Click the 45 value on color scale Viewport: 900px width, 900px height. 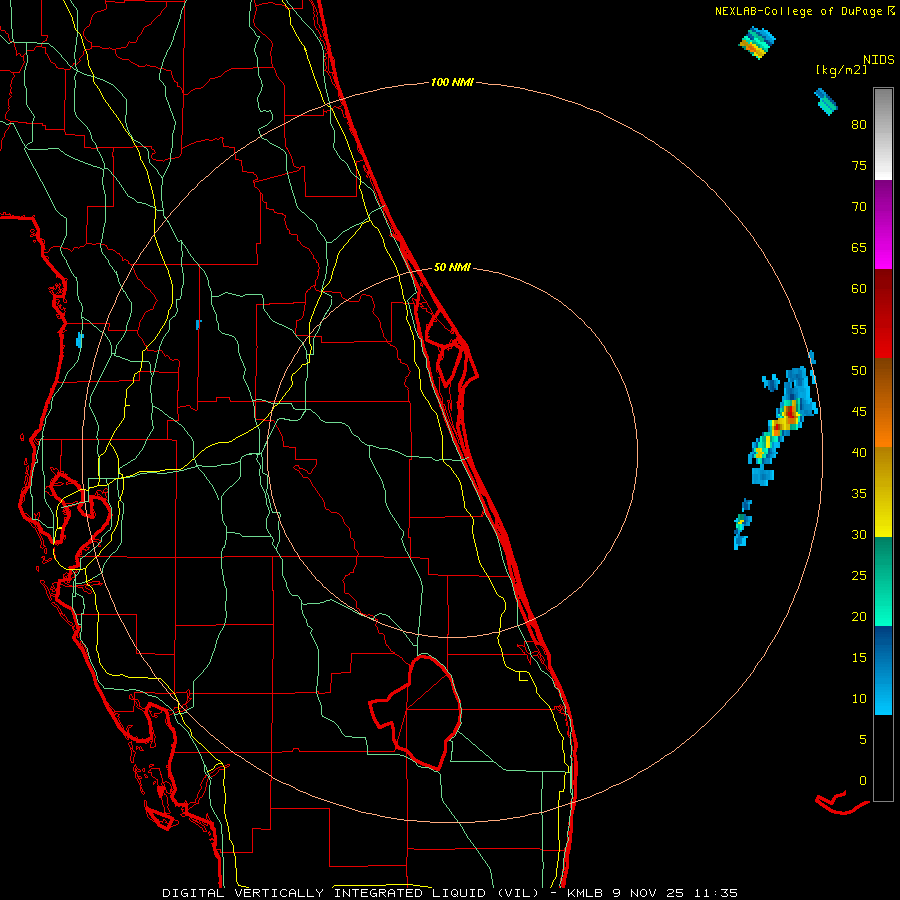[859, 412]
